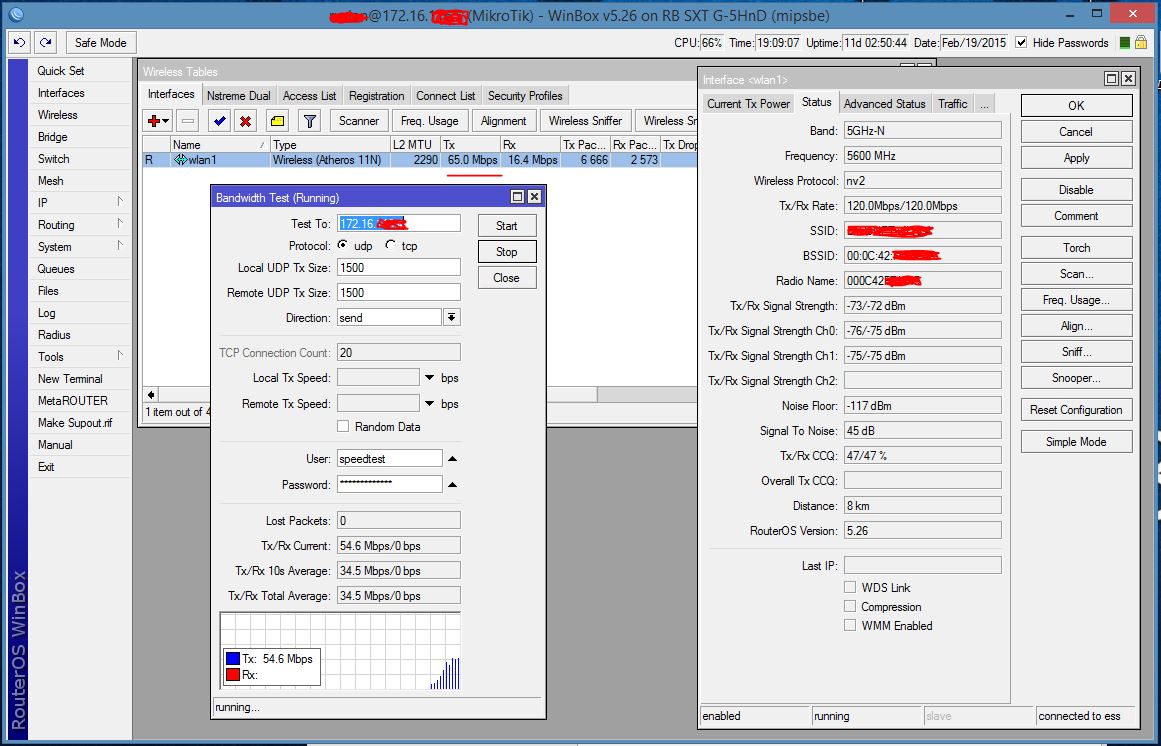Click the redo arrow icon

click(45, 43)
